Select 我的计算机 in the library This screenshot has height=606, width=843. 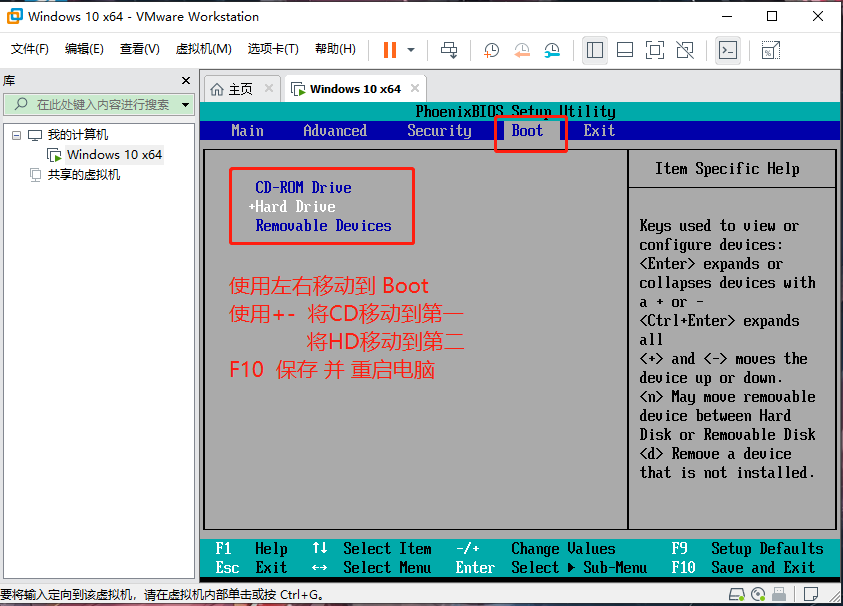point(77,134)
